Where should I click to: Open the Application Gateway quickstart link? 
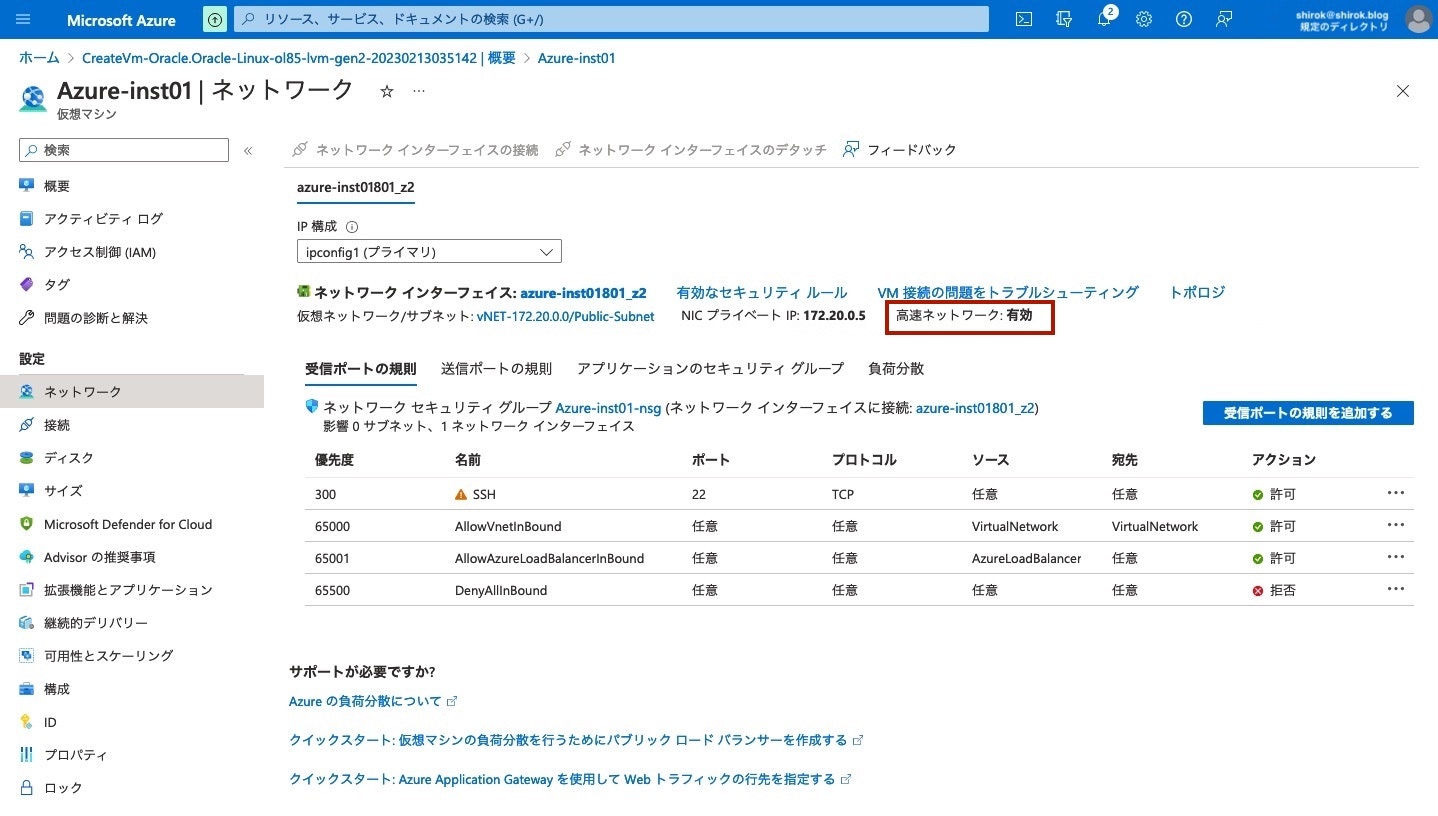[x=570, y=779]
